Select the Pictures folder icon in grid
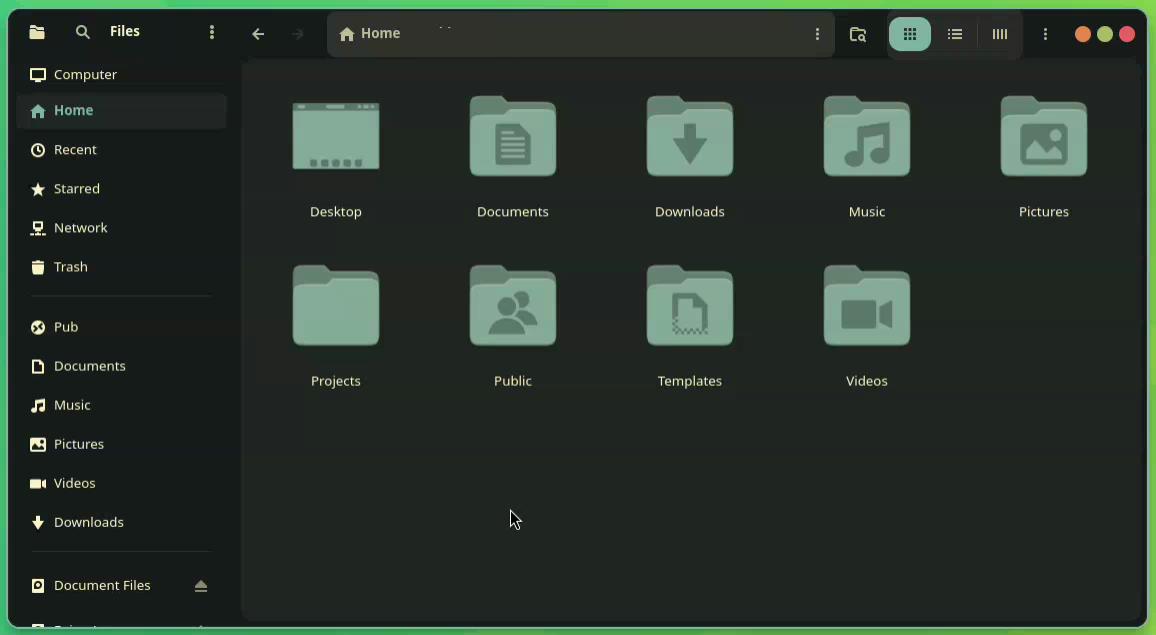The height and width of the screenshot is (635, 1156). 1043,136
